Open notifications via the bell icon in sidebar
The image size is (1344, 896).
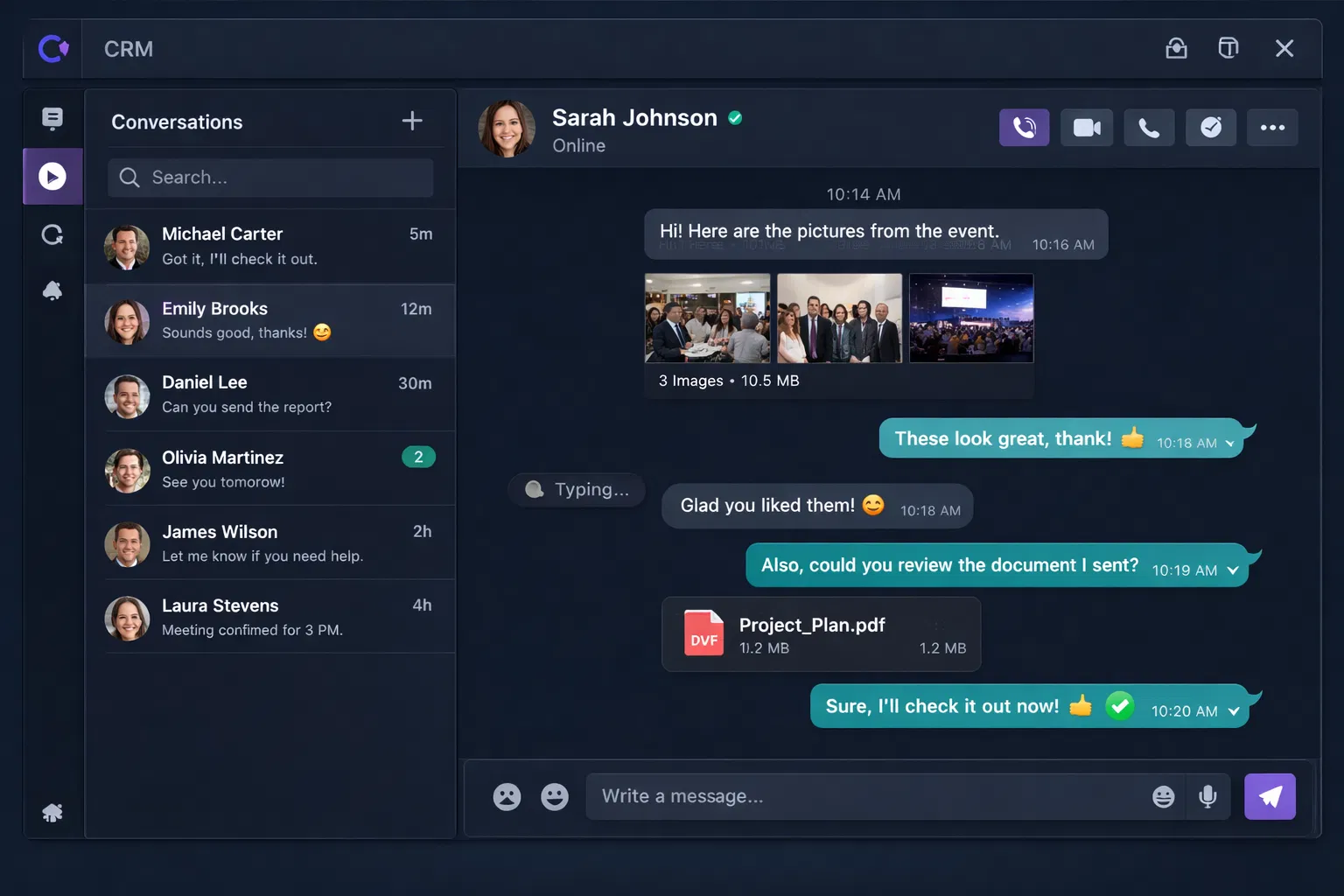click(x=52, y=290)
